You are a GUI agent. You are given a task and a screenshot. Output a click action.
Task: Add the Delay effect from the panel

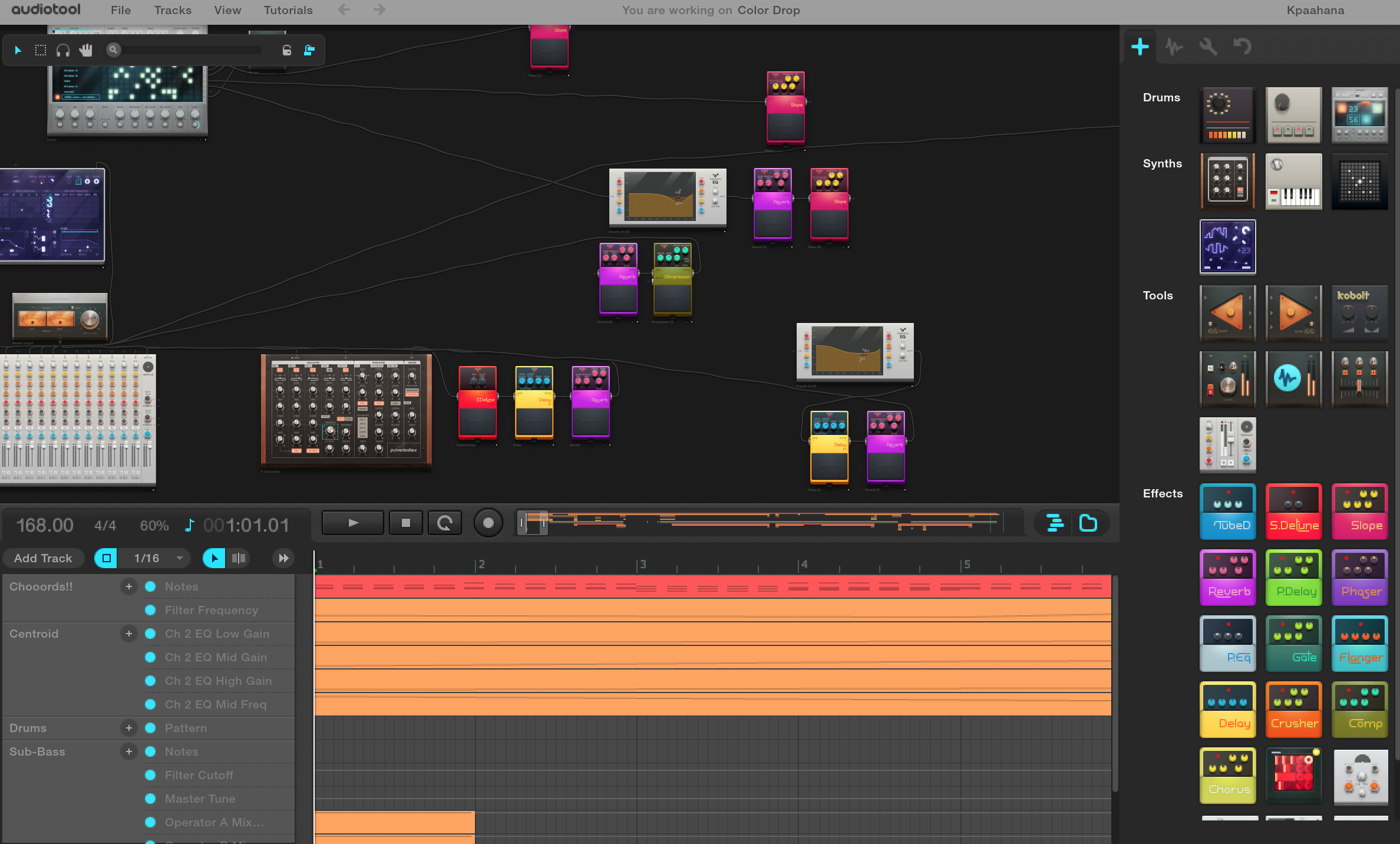[x=1228, y=710]
